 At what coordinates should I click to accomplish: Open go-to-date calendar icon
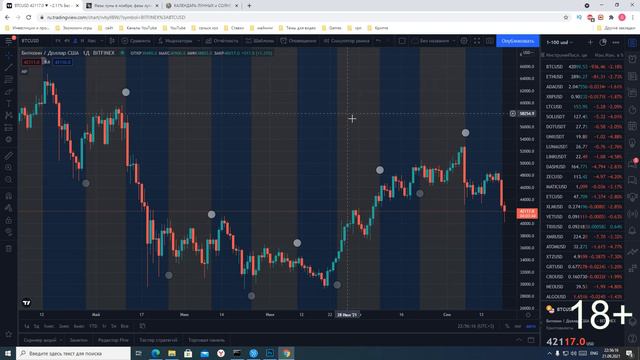point(142,326)
